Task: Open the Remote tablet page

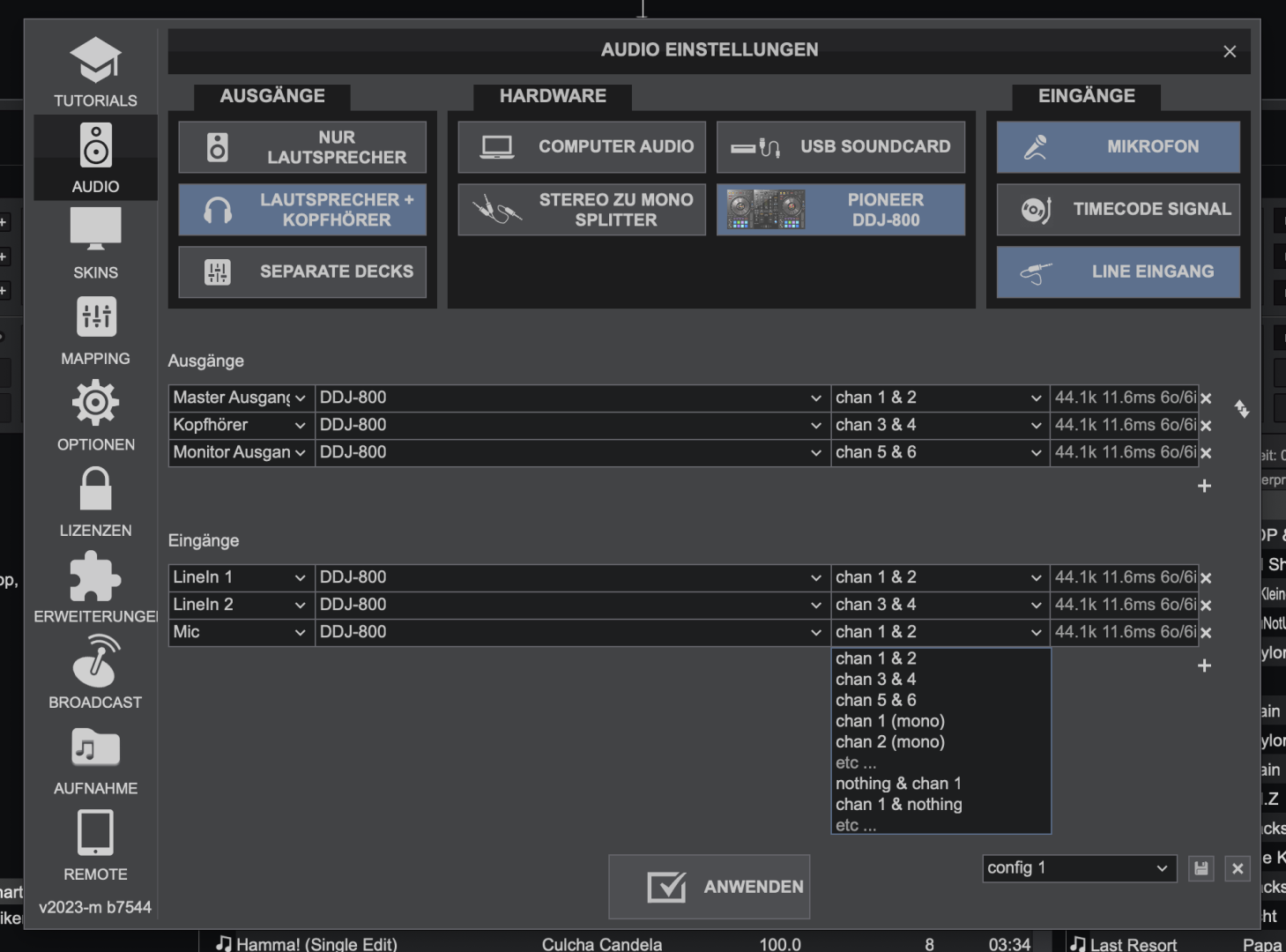Action: pos(95,845)
